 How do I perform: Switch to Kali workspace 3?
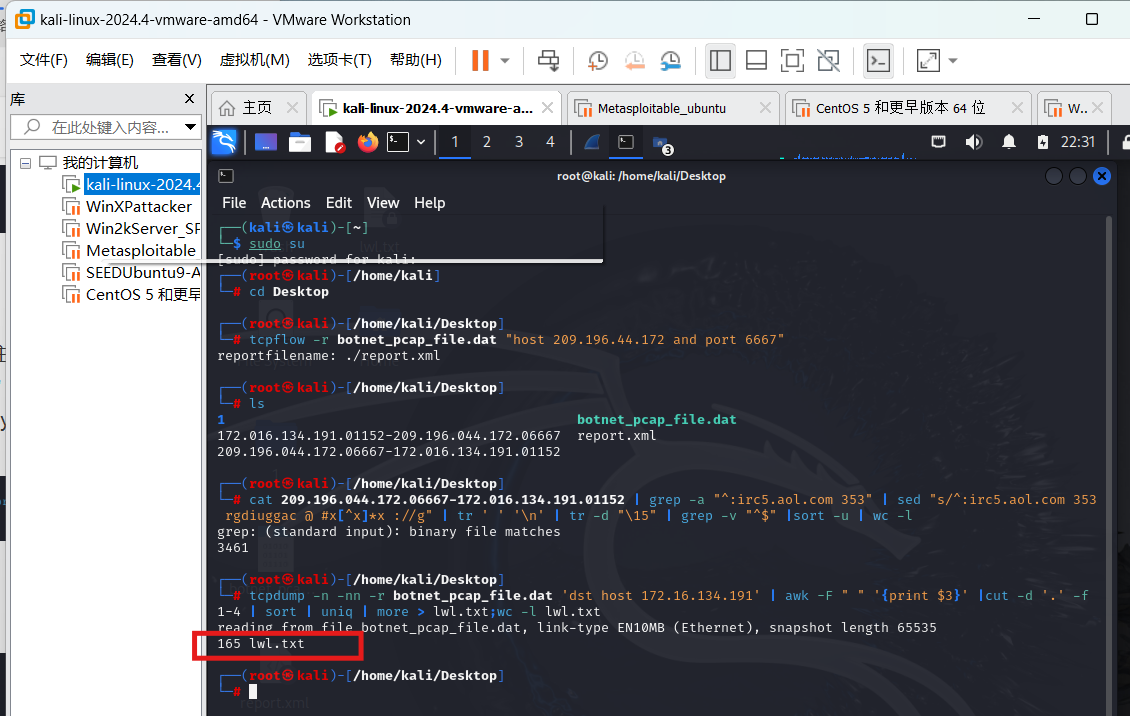[x=519, y=142]
